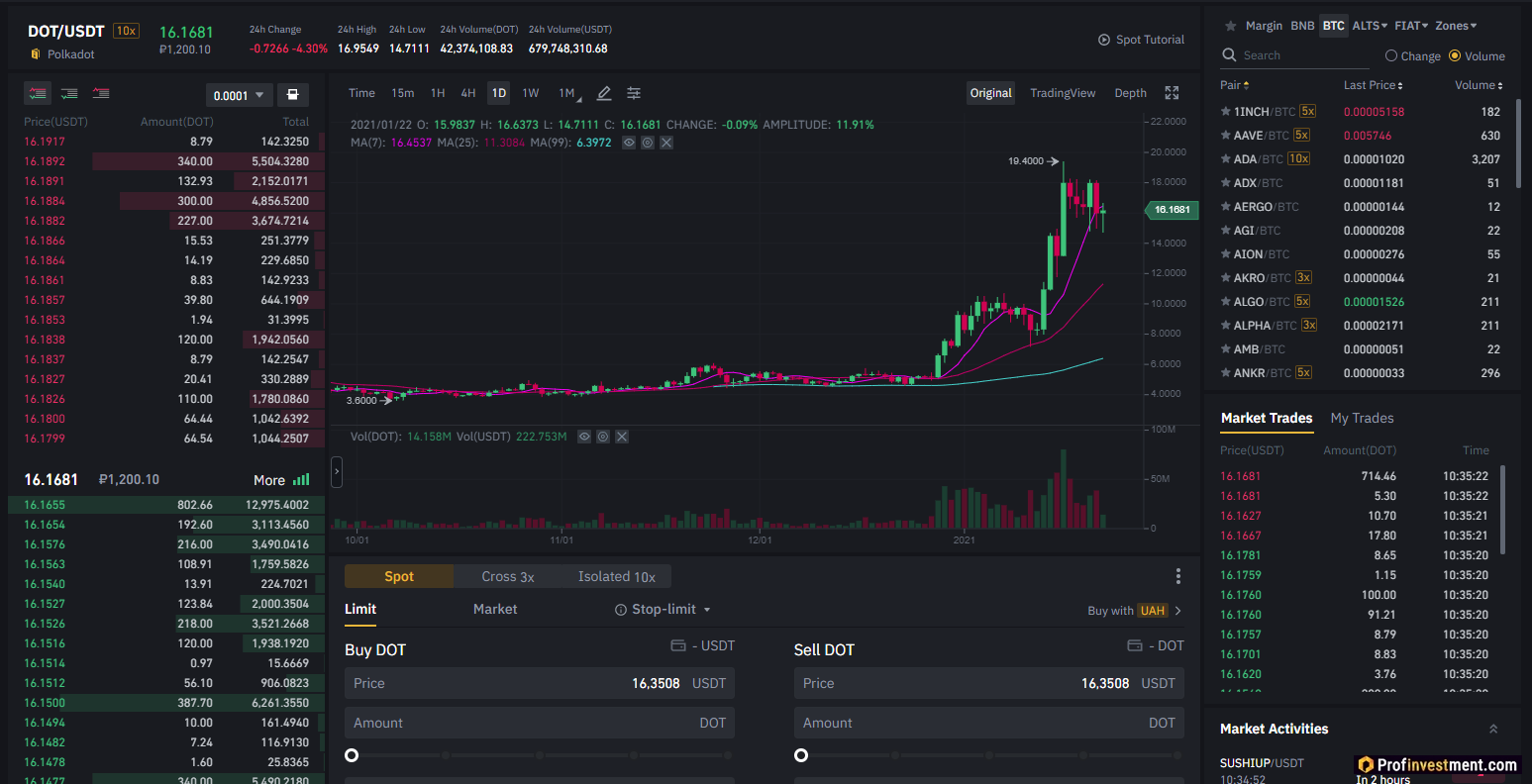The width and height of the screenshot is (1532, 784).
Task: Switch chart to TradingView view
Action: (1063, 93)
